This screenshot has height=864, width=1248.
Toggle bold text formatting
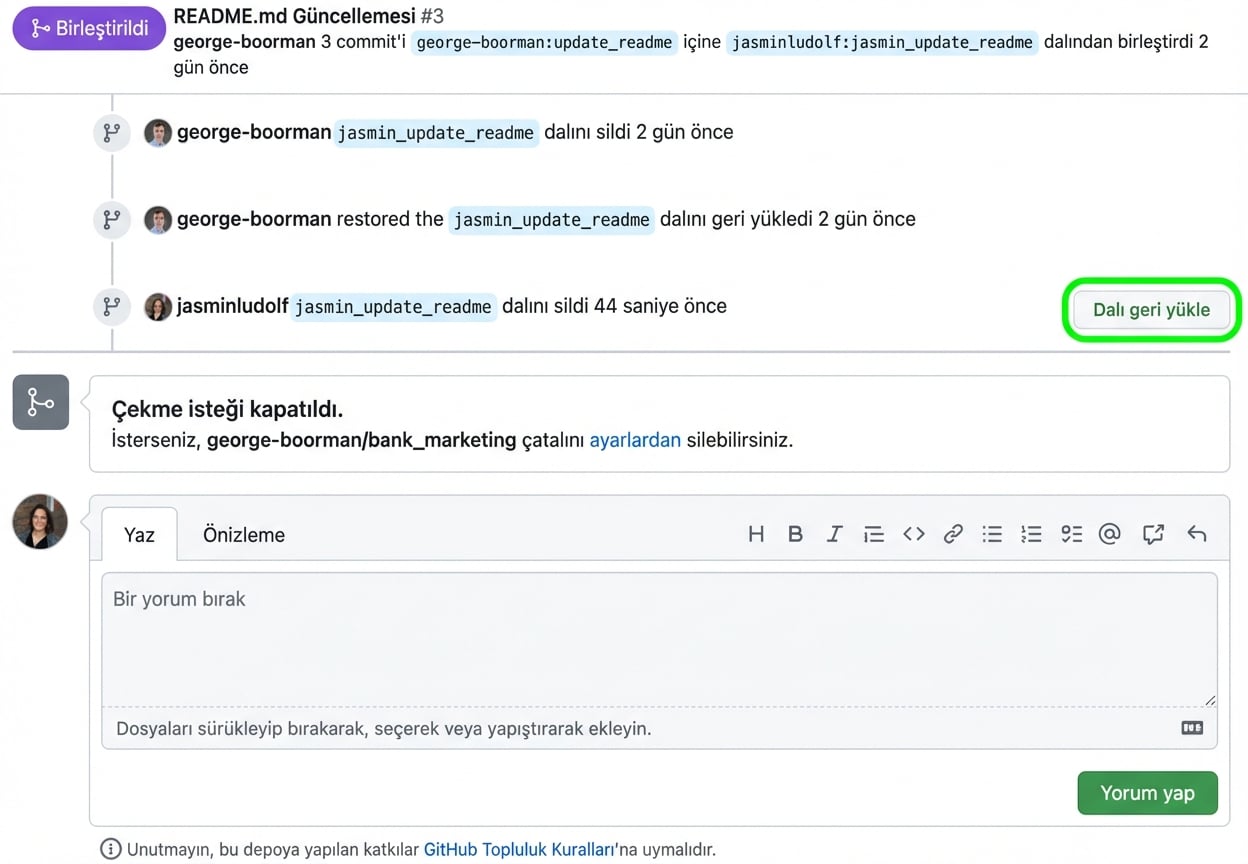pyautogui.click(x=795, y=534)
